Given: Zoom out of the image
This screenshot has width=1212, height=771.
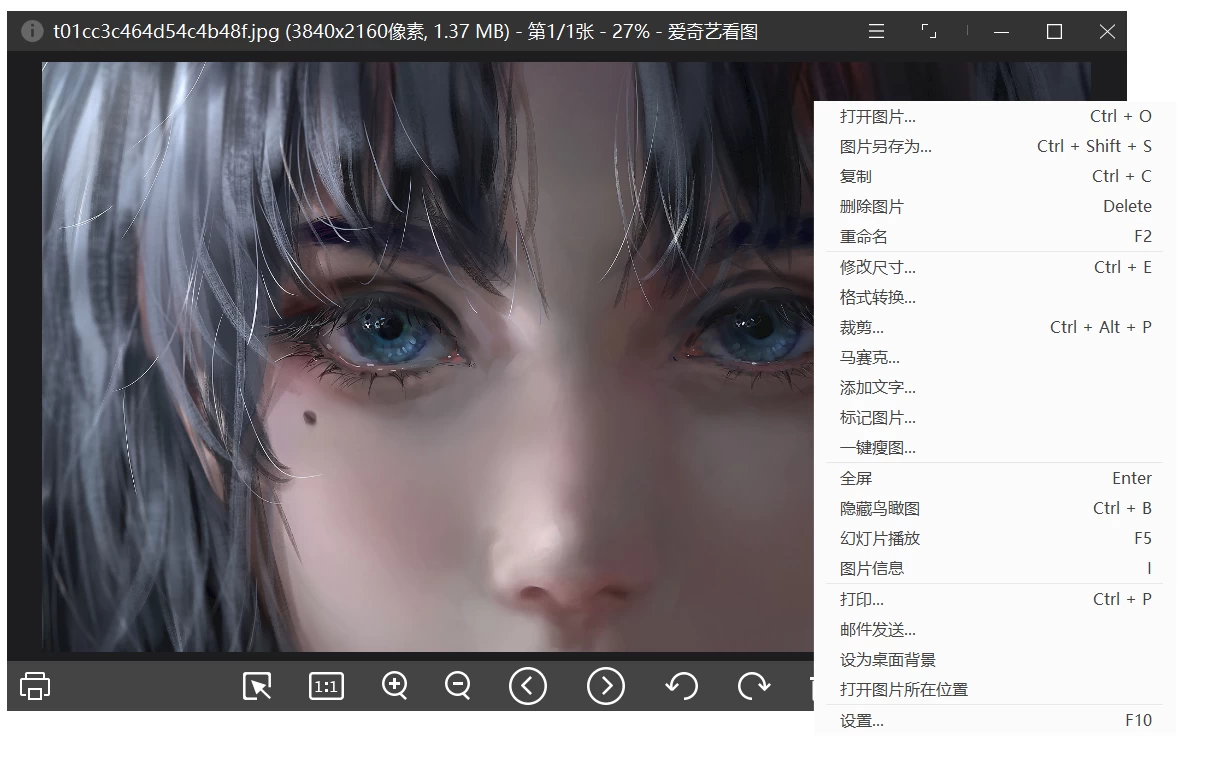Looking at the screenshot, I should [458, 686].
